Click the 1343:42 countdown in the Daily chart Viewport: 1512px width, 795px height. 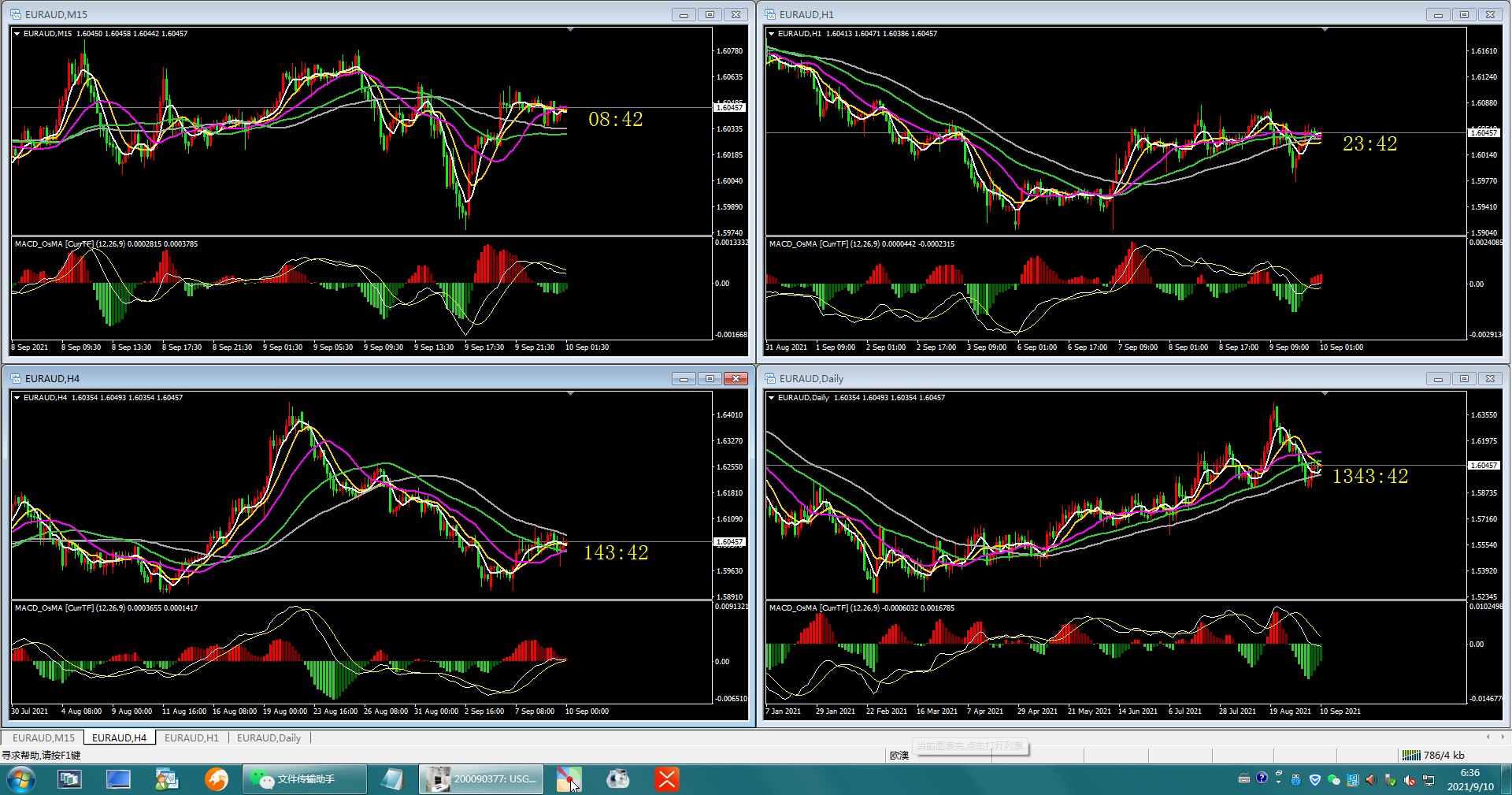pos(1370,476)
